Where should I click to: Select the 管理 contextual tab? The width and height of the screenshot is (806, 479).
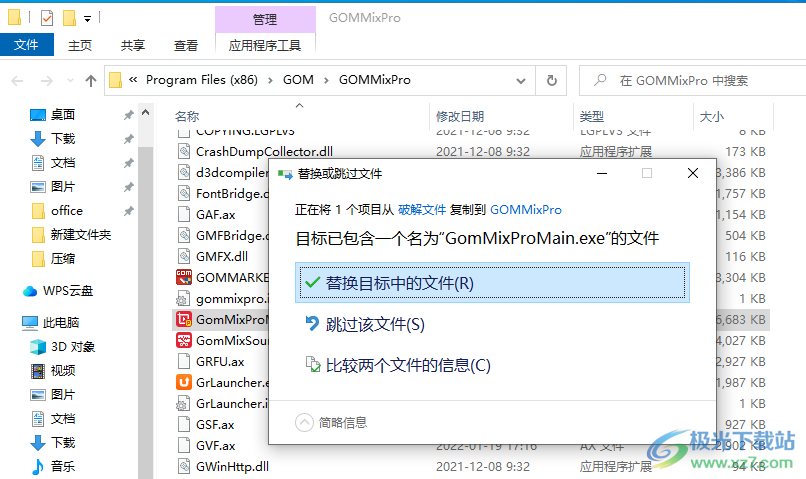pyautogui.click(x=265, y=20)
